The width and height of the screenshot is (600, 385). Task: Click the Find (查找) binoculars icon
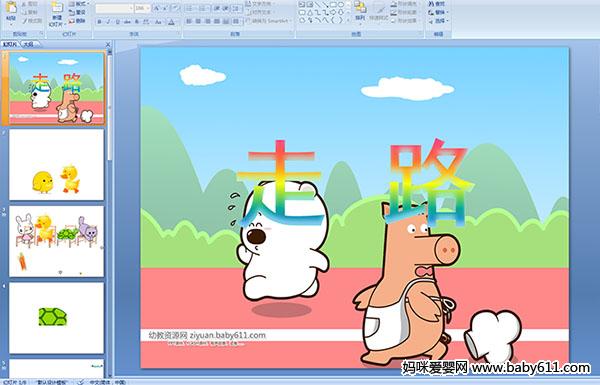pos(430,4)
